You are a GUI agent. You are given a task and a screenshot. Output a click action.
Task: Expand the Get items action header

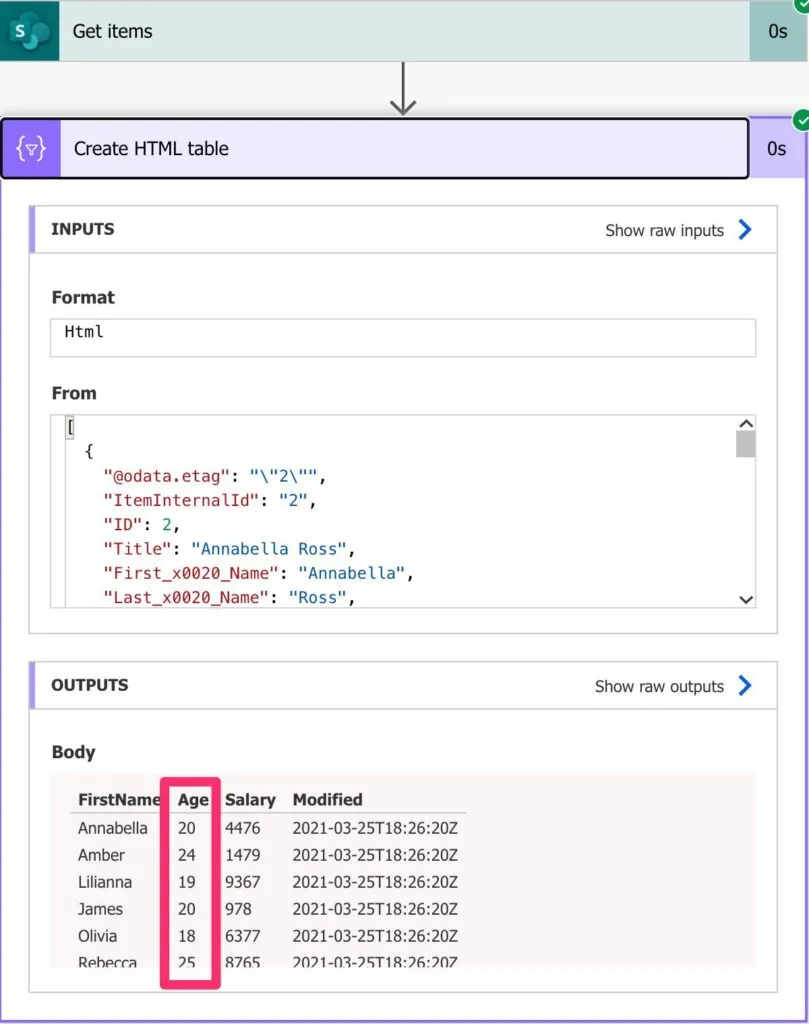coord(400,31)
